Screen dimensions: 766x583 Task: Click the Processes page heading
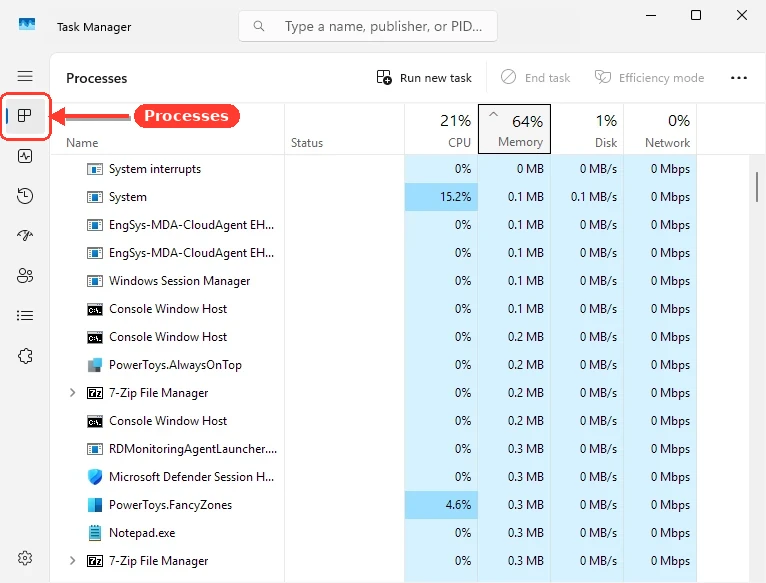click(97, 78)
